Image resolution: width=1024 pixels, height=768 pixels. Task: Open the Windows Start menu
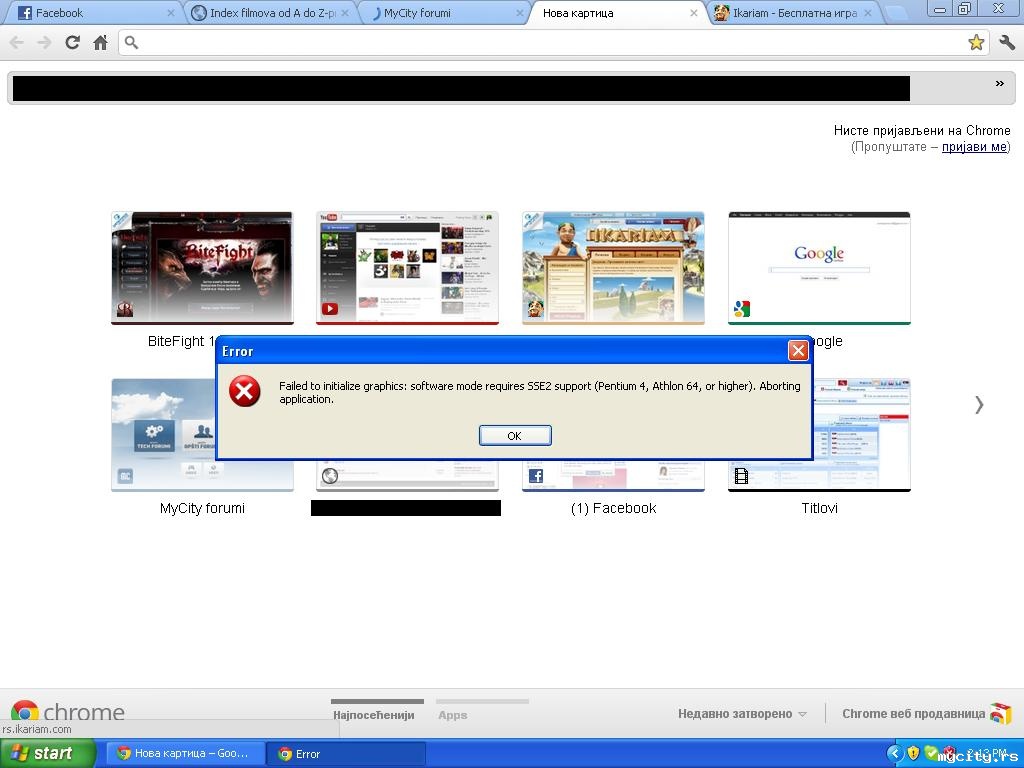[x=48, y=753]
